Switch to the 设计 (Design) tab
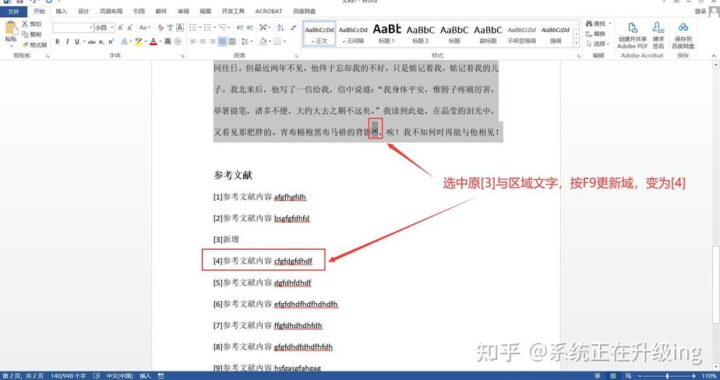720x380 pixels. point(83,11)
